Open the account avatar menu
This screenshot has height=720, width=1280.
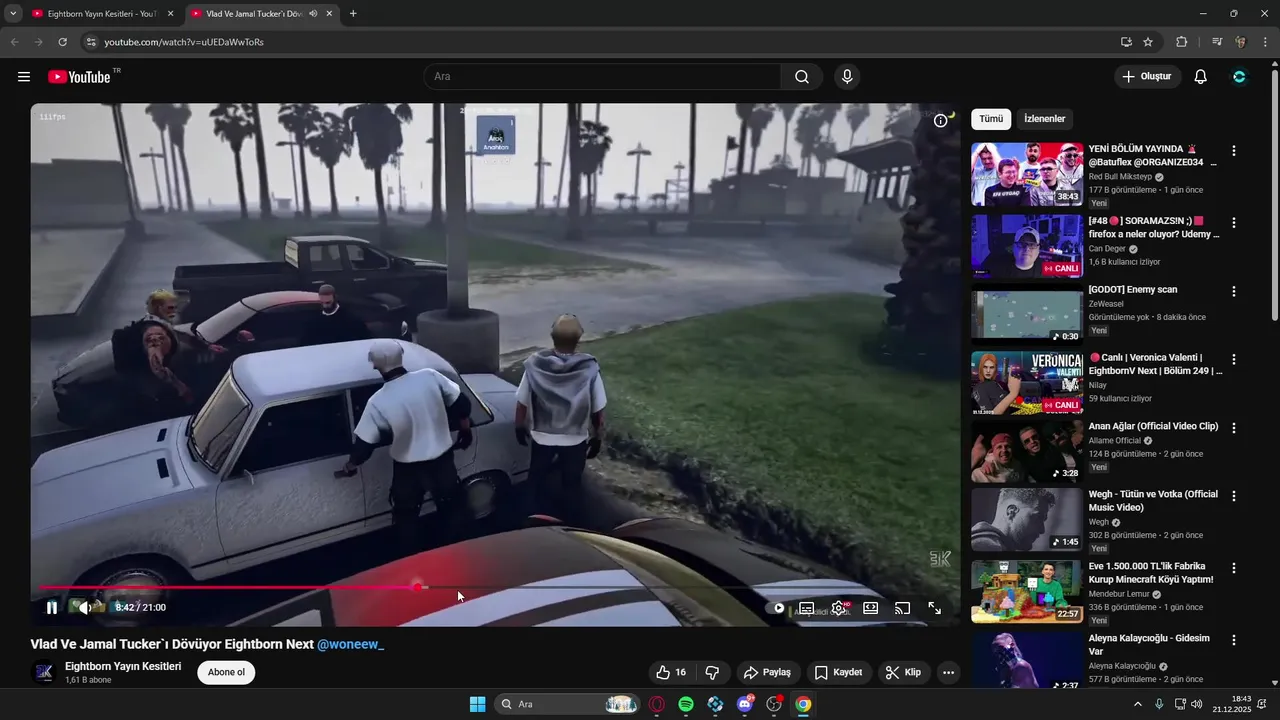[x=1240, y=77]
